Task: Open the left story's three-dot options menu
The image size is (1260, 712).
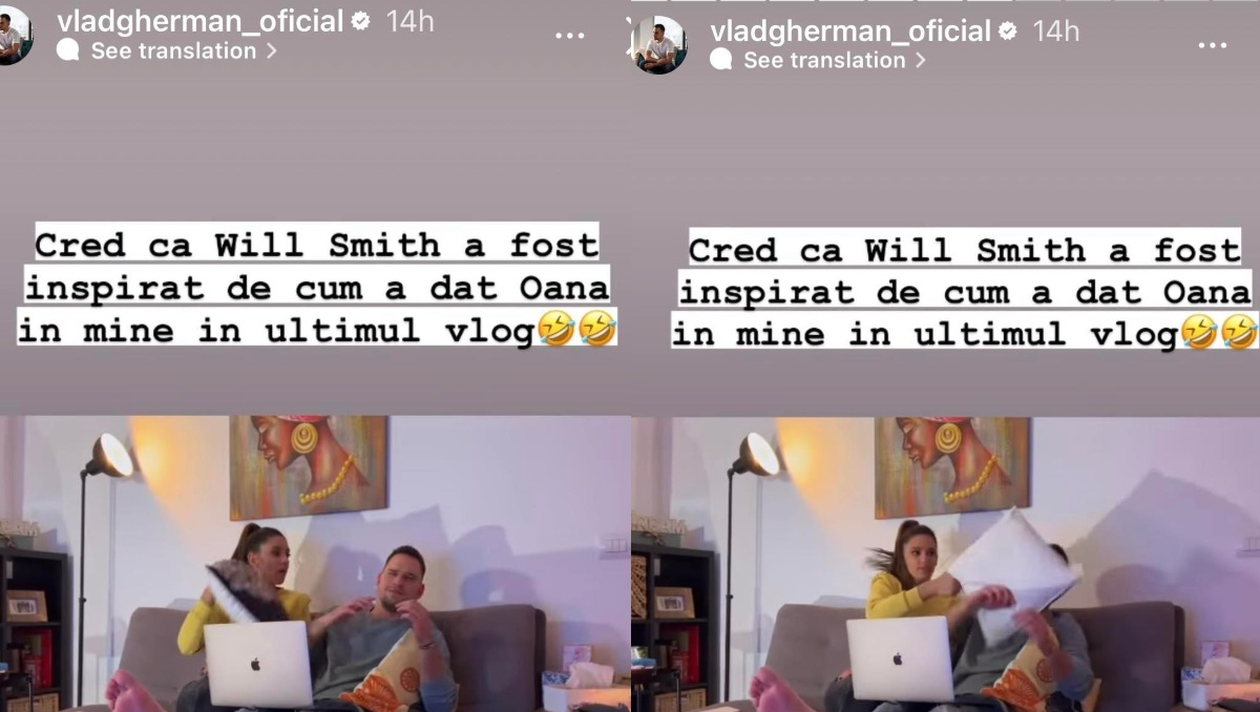Action: [x=570, y=36]
